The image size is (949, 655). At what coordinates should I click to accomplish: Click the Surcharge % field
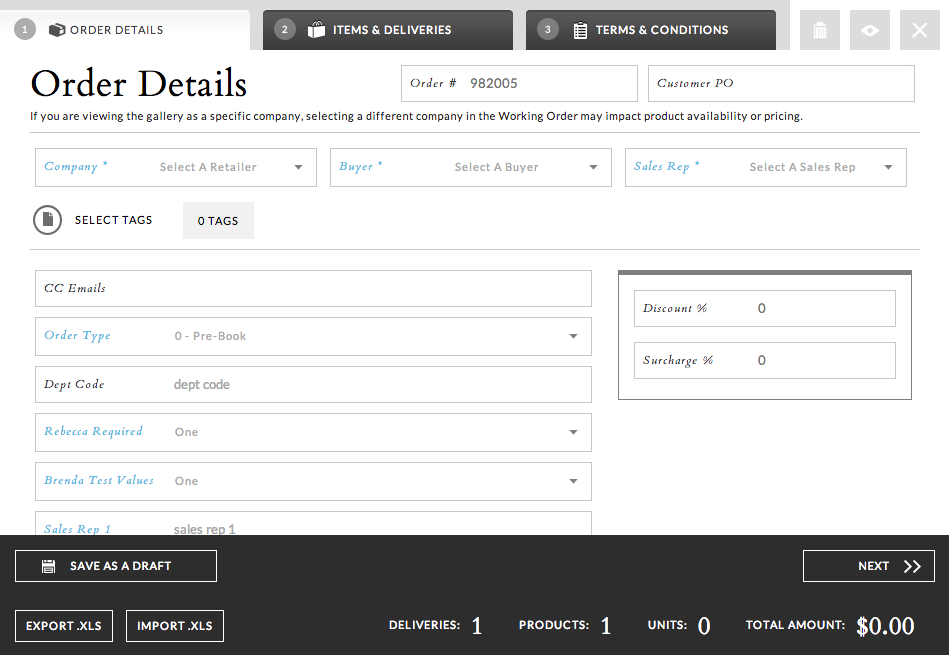[764, 360]
